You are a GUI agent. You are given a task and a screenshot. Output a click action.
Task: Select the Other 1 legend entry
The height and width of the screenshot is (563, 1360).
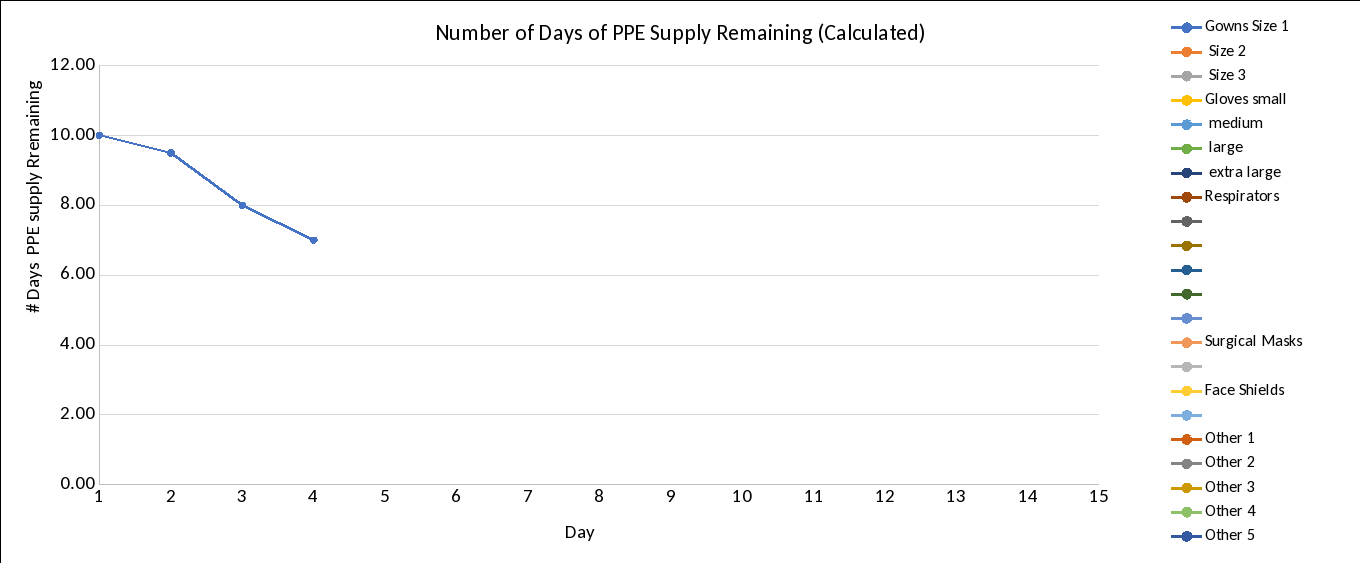click(x=1229, y=438)
